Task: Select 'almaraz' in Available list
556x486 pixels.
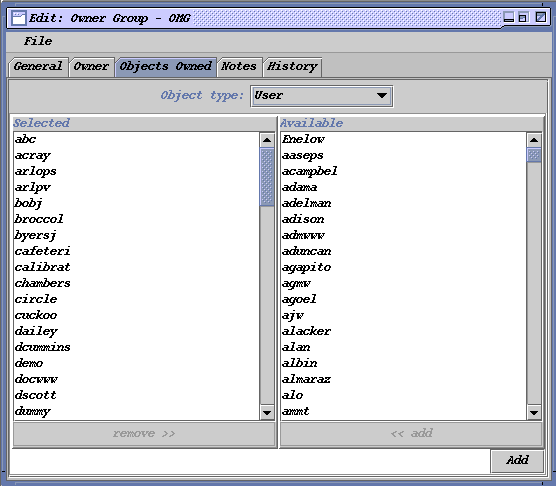Action: (x=404, y=379)
